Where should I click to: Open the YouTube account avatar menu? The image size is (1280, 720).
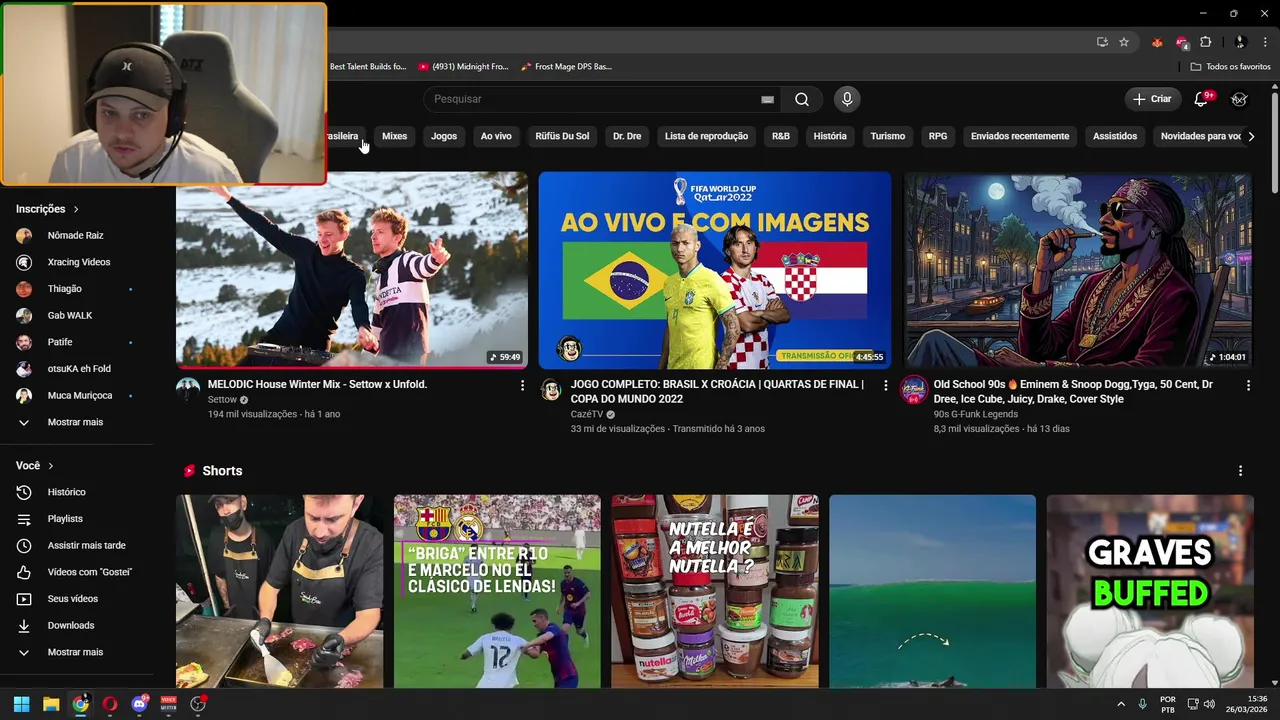(x=1239, y=99)
